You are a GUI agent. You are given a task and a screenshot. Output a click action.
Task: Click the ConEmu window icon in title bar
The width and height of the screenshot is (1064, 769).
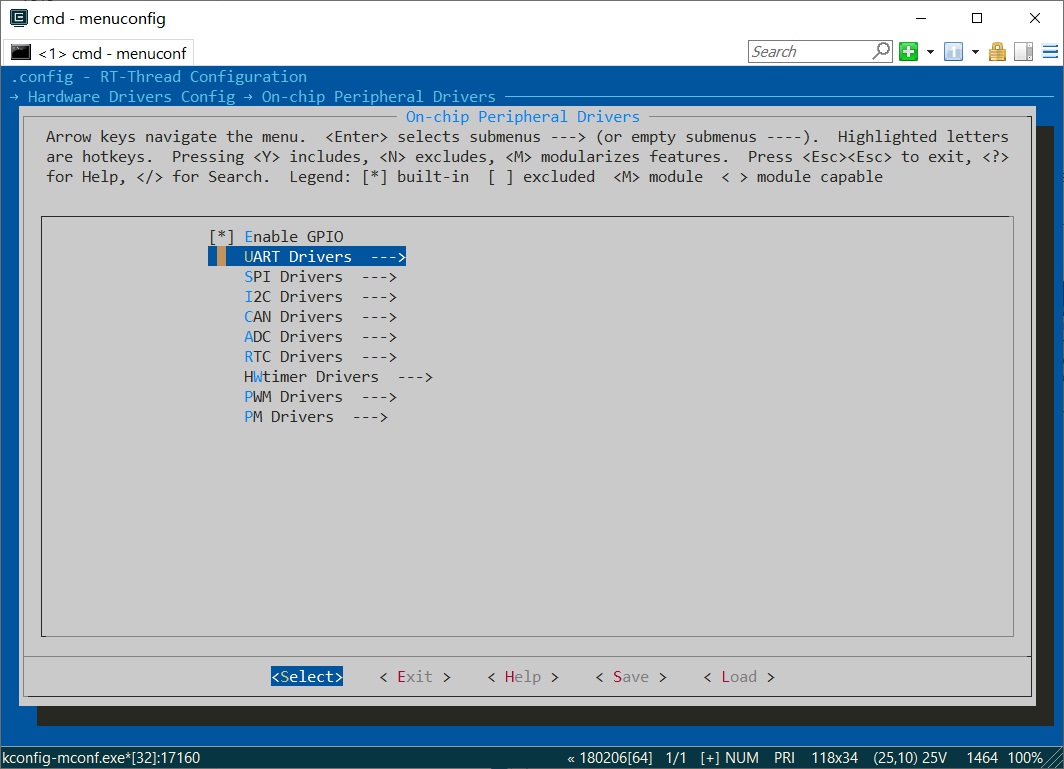[18, 18]
